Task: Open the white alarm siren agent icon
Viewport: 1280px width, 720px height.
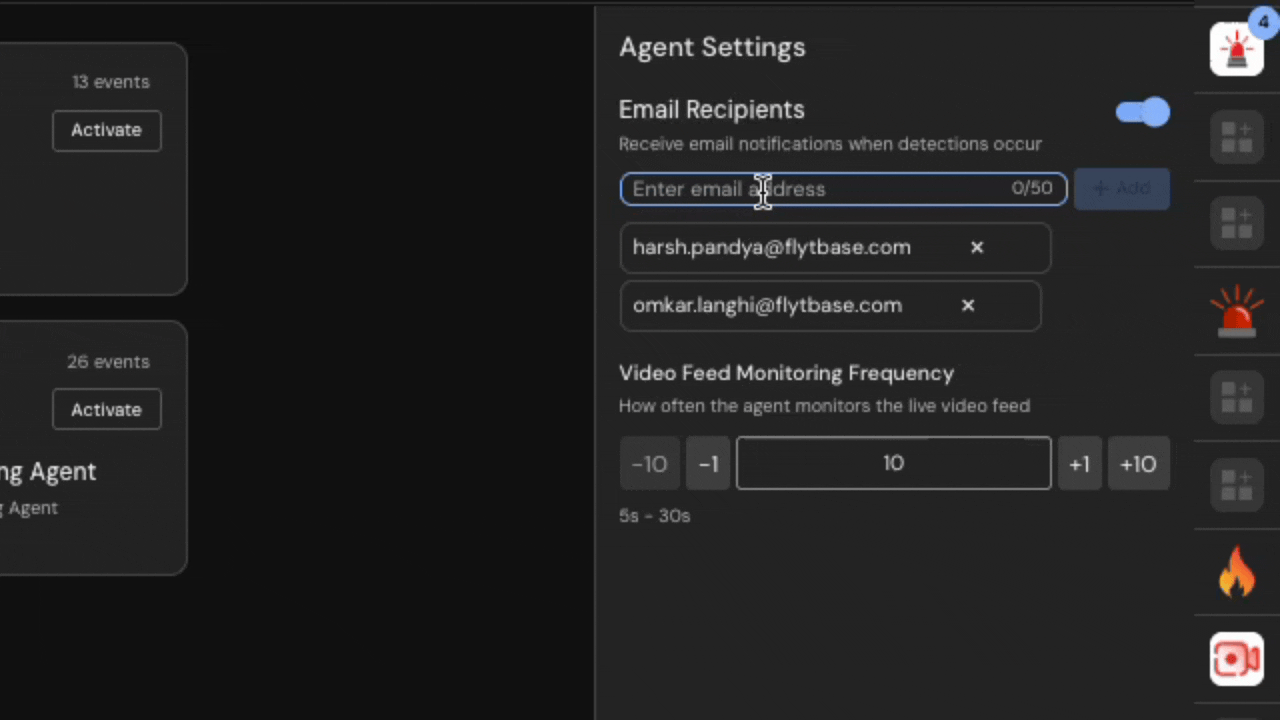Action: point(1237,49)
